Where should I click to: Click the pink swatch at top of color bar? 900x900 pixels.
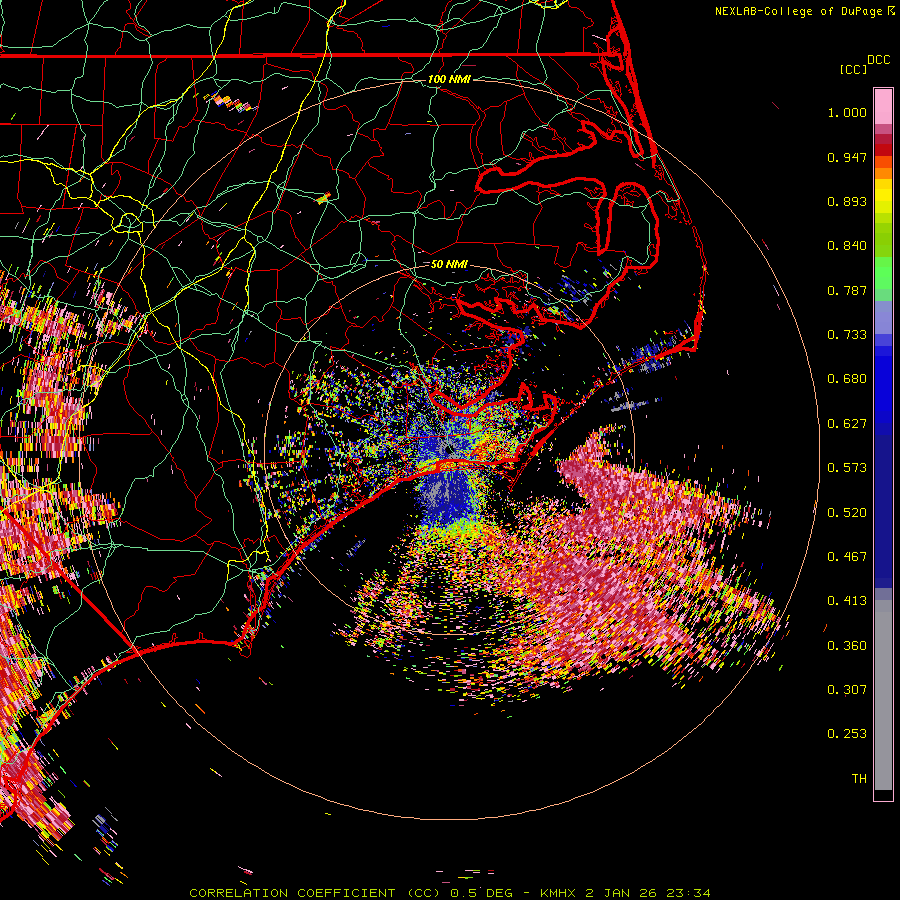883,107
